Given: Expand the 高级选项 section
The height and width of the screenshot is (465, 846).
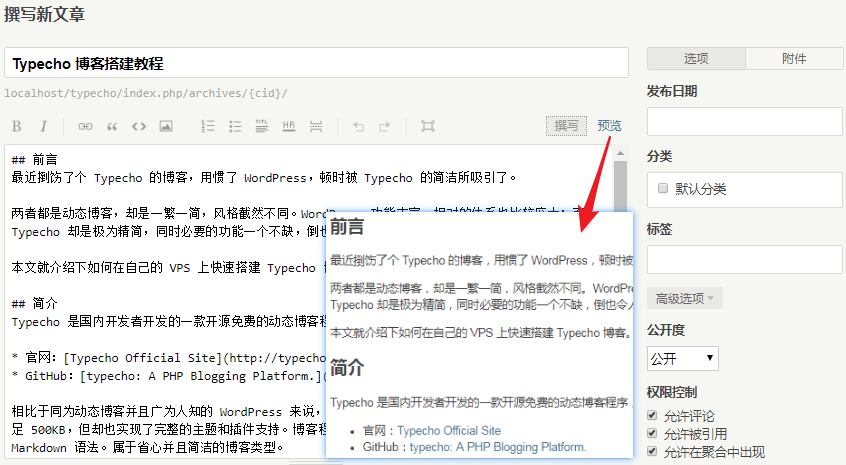Looking at the screenshot, I should [x=684, y=298].
